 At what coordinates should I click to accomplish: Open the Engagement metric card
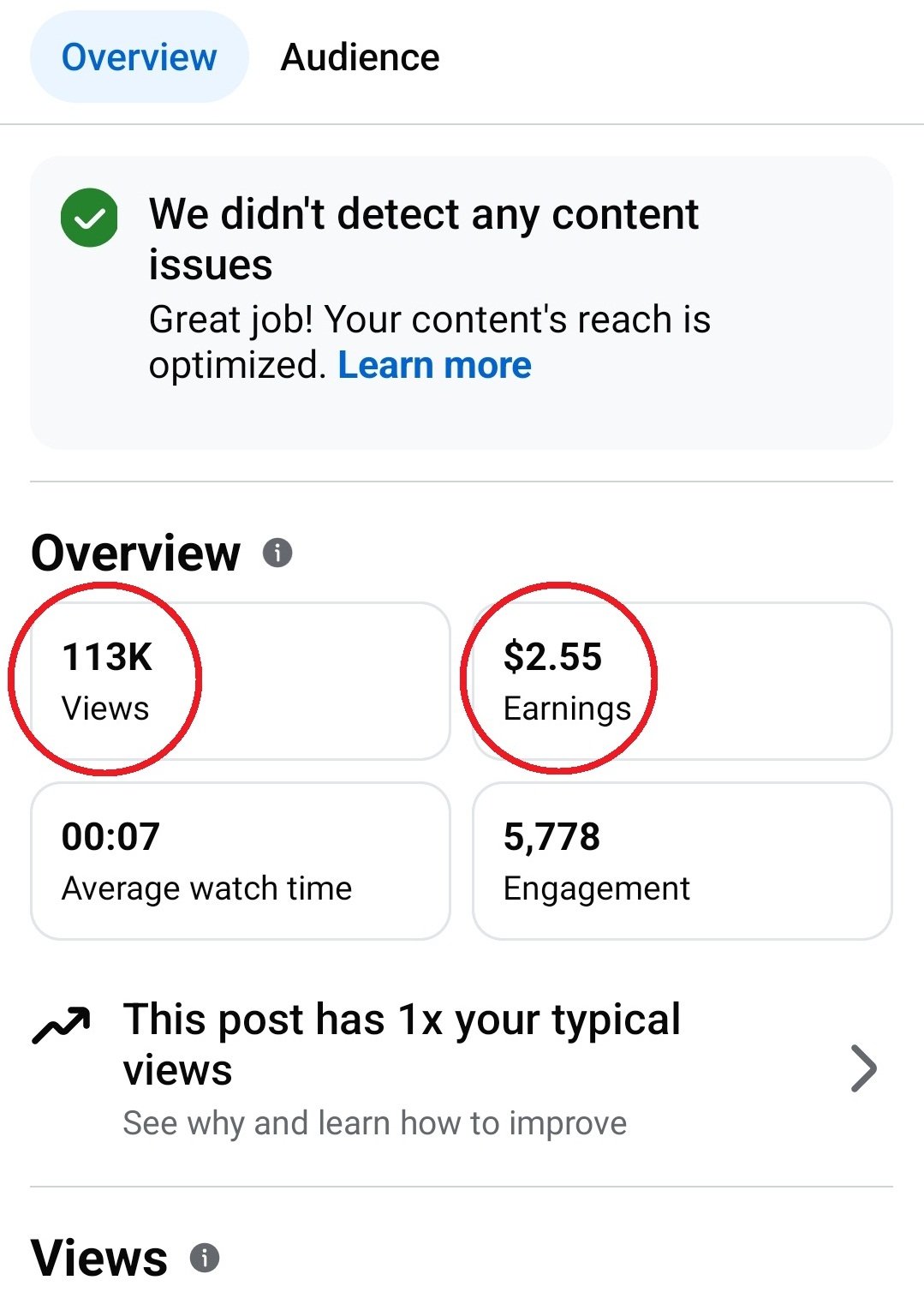pyautogui.click(x=682, y=861)
